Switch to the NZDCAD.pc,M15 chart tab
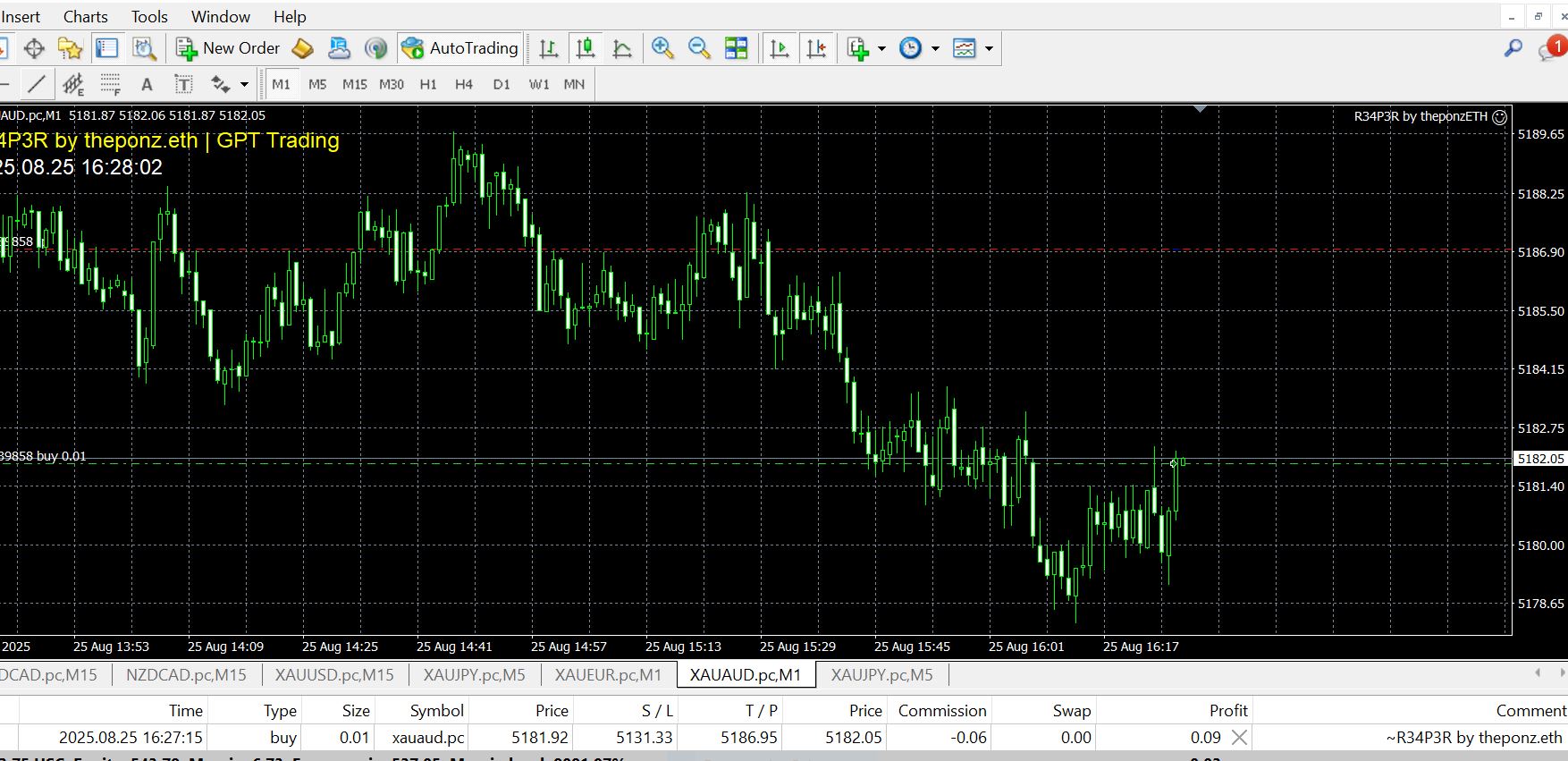The width and height of the screenshot is (1568, 761). [186, 675]
